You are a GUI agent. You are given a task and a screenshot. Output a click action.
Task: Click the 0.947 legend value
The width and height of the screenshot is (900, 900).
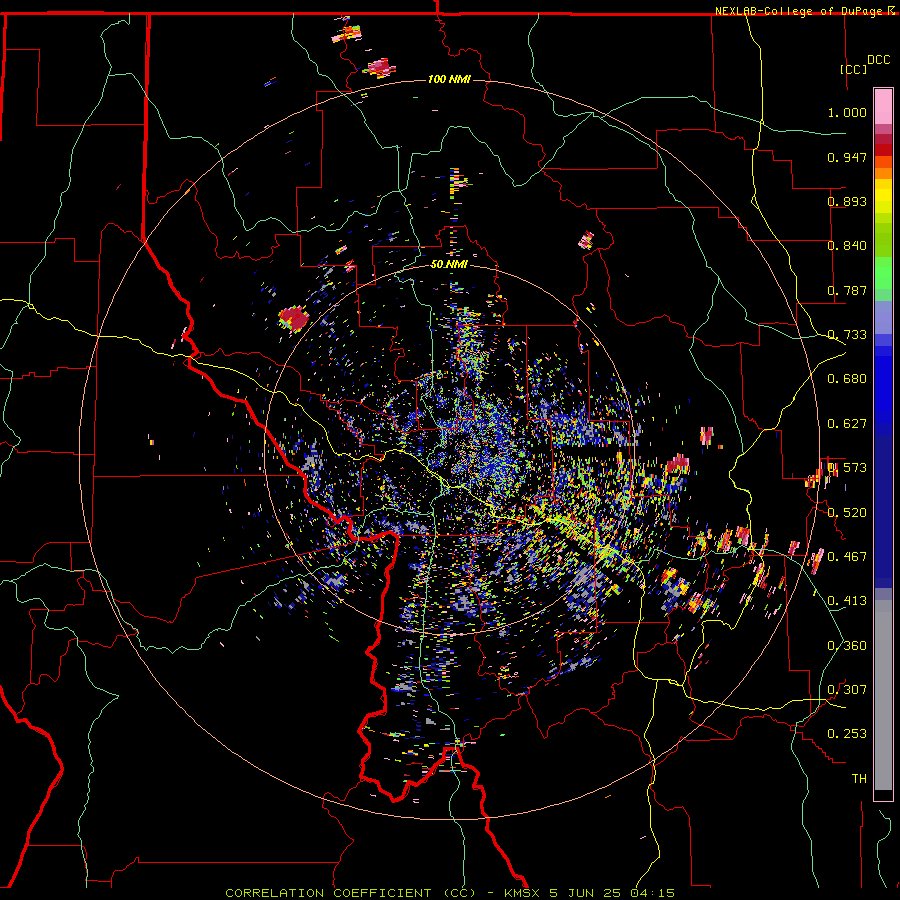(847, 157)
